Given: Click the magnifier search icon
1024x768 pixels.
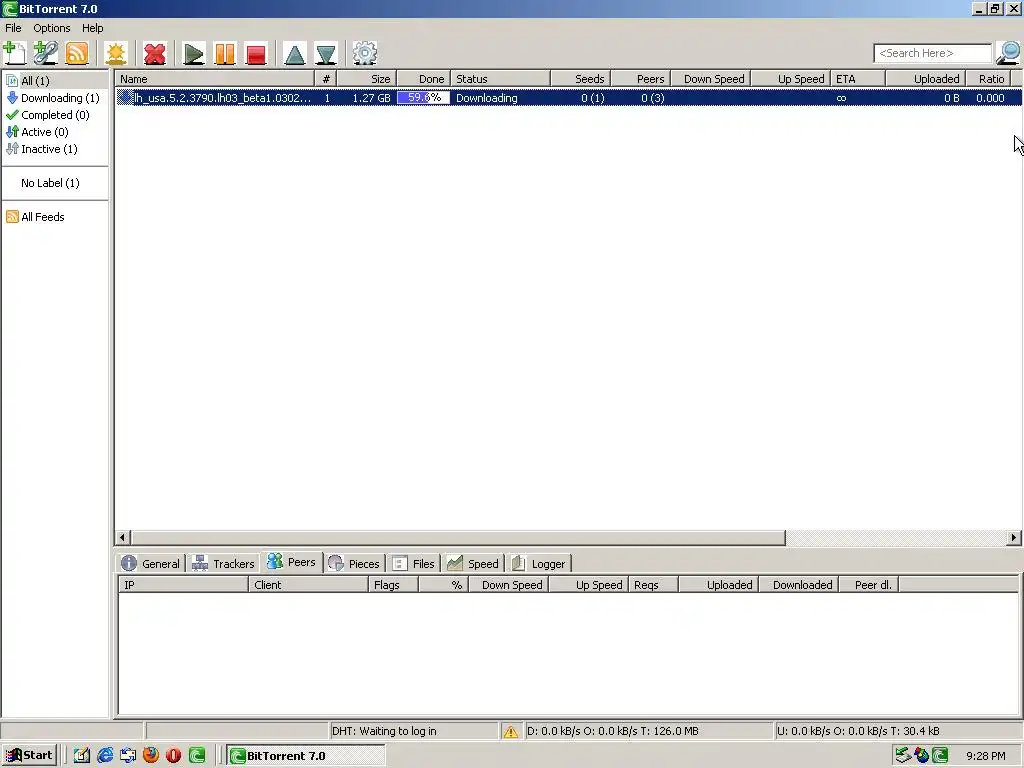Looking at the screenshot, I should pos(1008,53).
